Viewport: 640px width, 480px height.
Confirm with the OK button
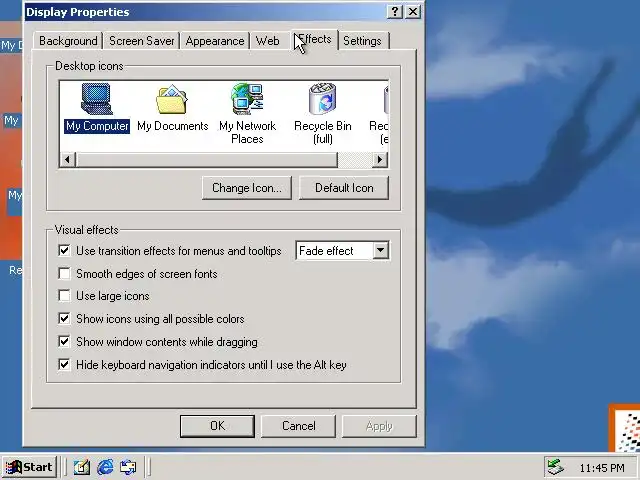click(217, 426)
